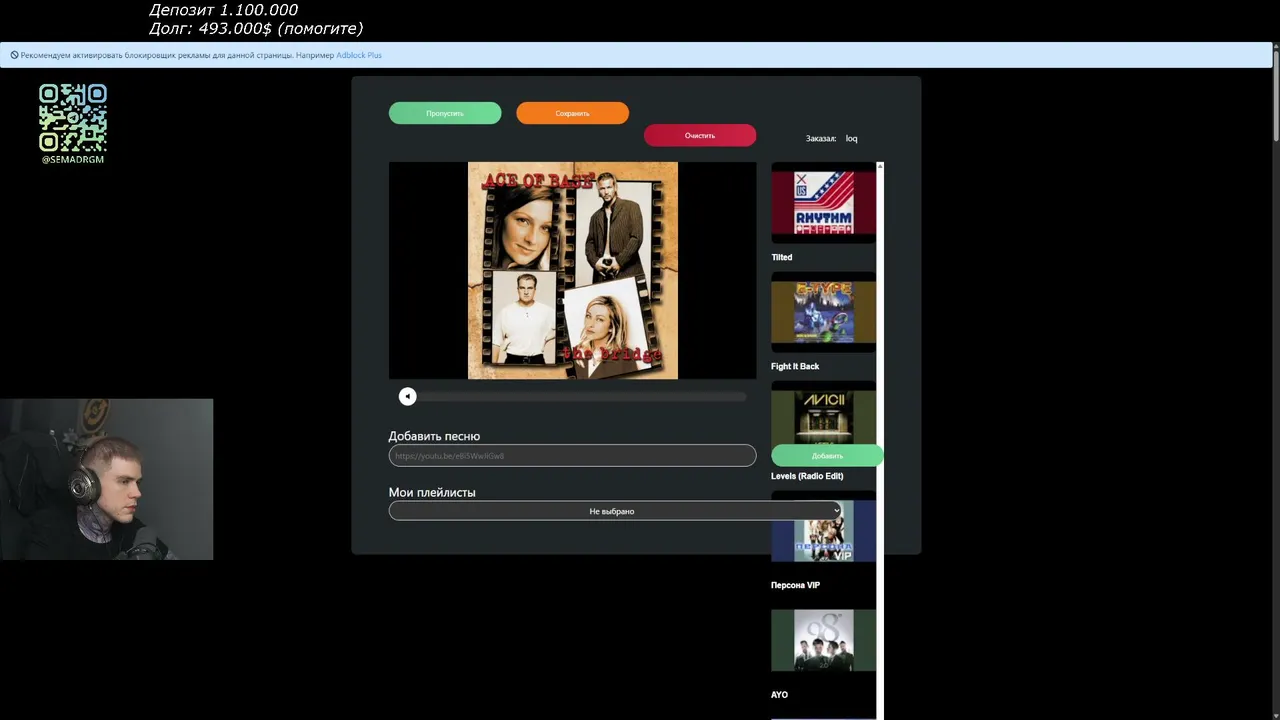
Task: Click the track queue scrollbar
Action: 880,440
